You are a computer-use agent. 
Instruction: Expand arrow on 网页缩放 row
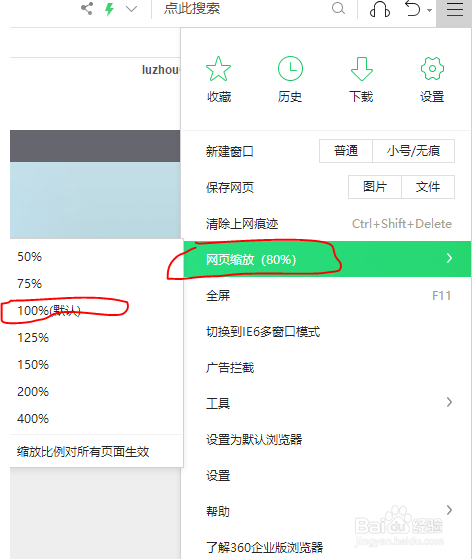[449, 258]
